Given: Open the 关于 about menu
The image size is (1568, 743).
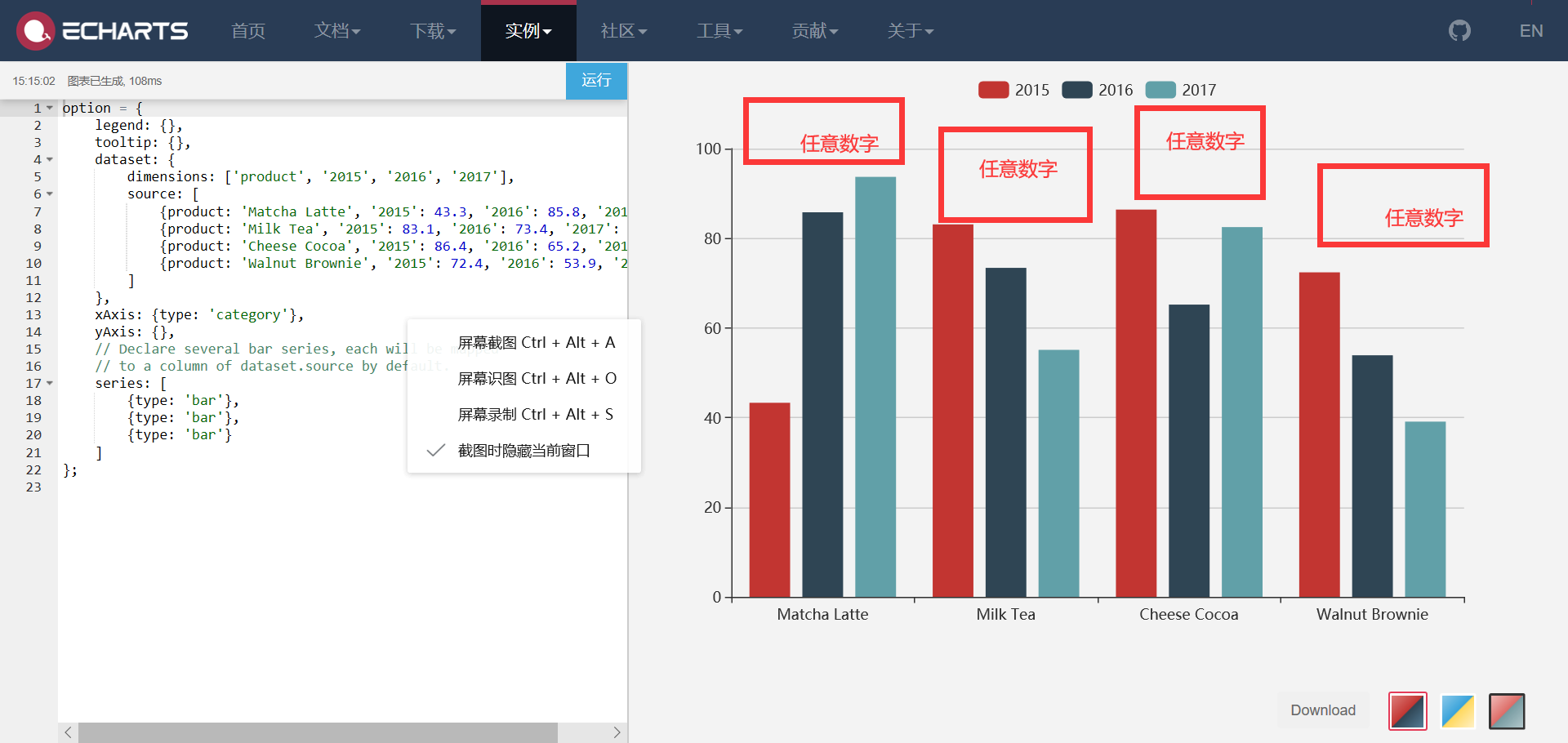Looking at the screenshot, I should 911,31.
